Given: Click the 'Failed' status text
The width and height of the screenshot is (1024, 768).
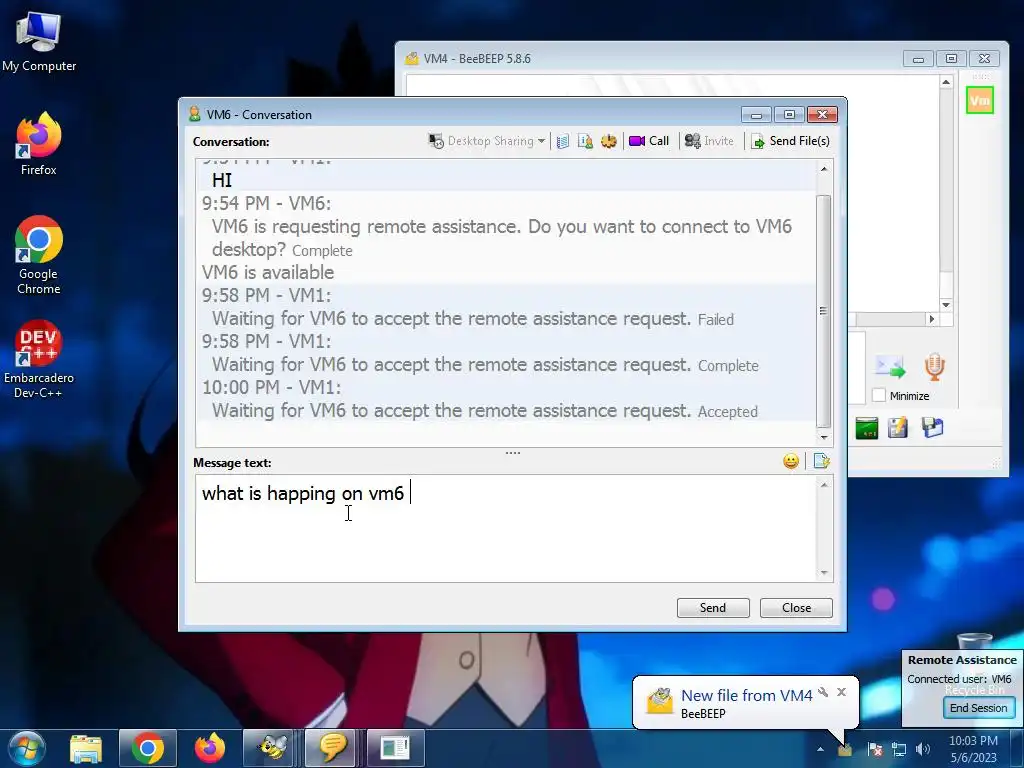Looking at the screenshot, I should coord(716,320).
